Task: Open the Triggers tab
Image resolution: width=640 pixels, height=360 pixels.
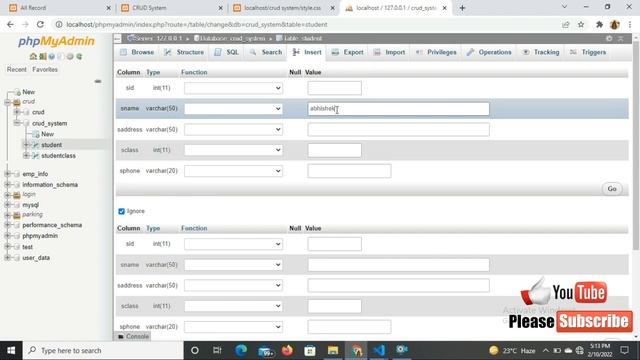Action: coord(588,52)
